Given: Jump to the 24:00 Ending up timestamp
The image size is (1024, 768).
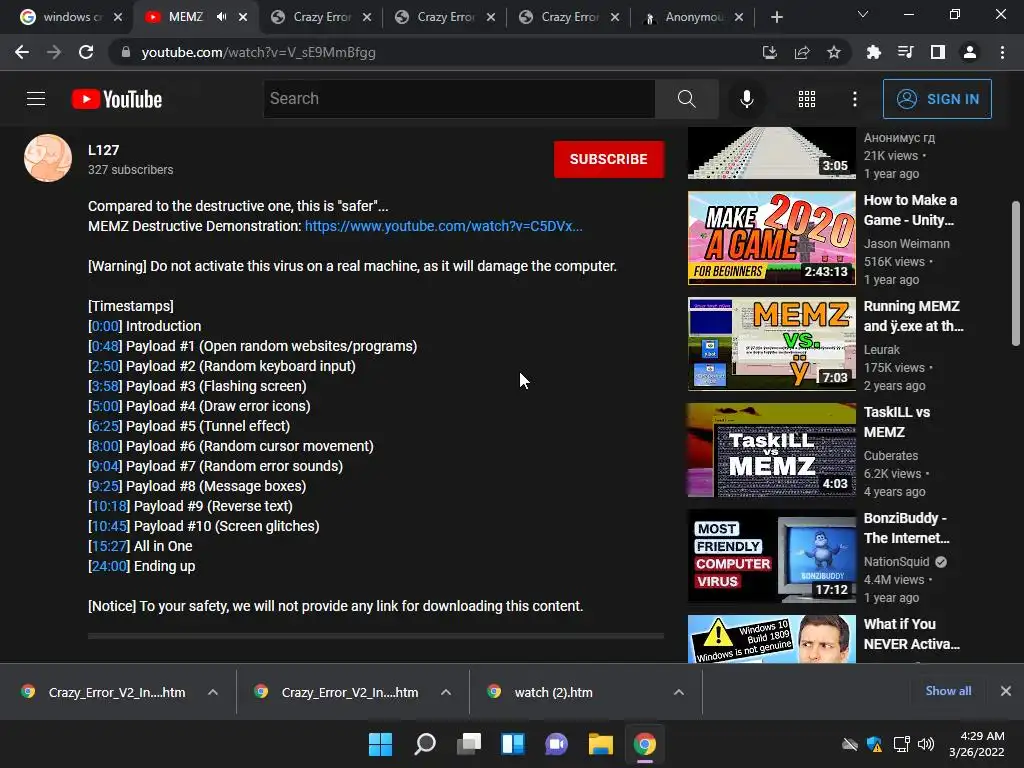Looking at the screenshot, I should coord(109,566).
